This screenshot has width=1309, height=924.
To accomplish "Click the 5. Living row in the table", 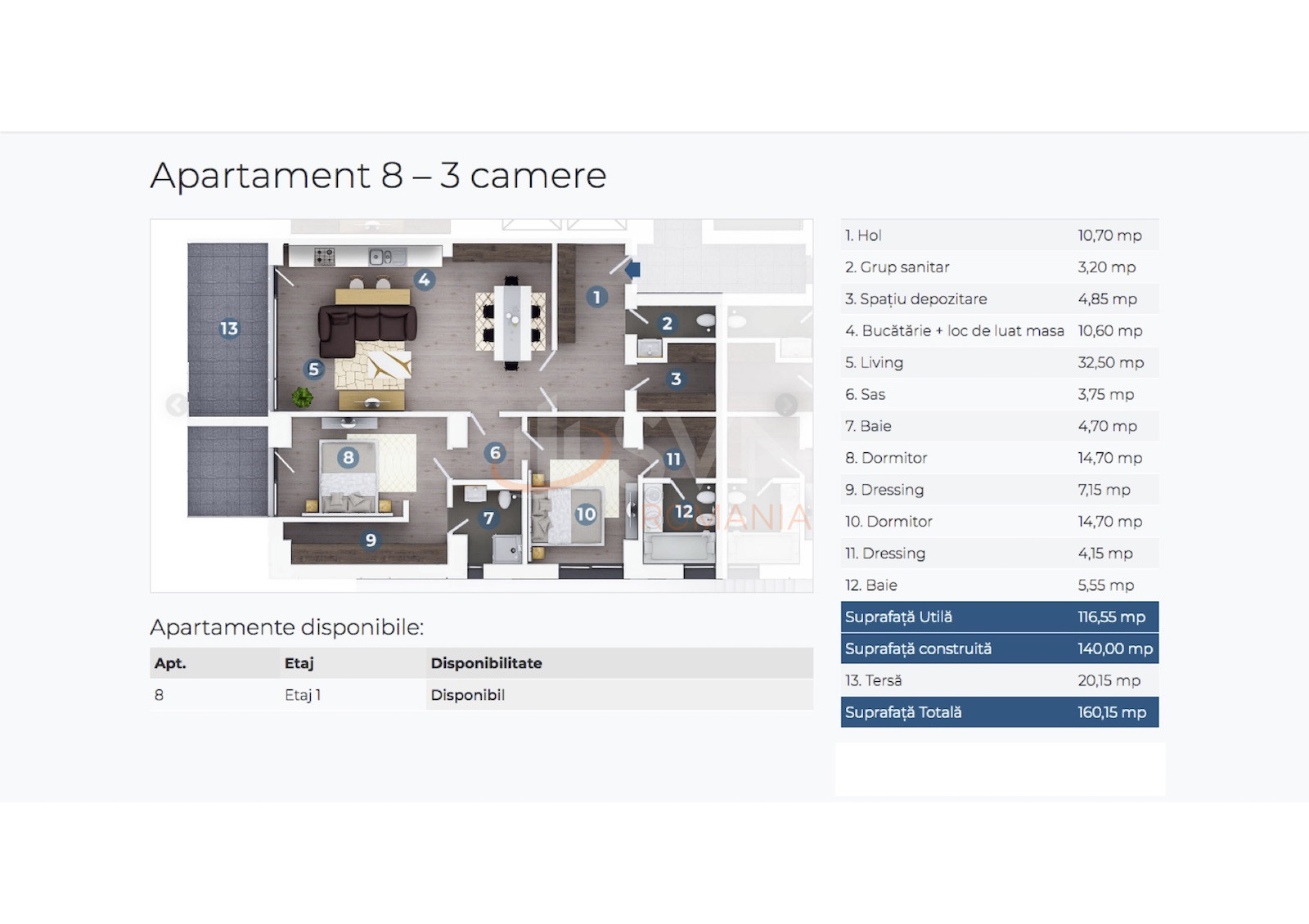I will coord(999,362).
